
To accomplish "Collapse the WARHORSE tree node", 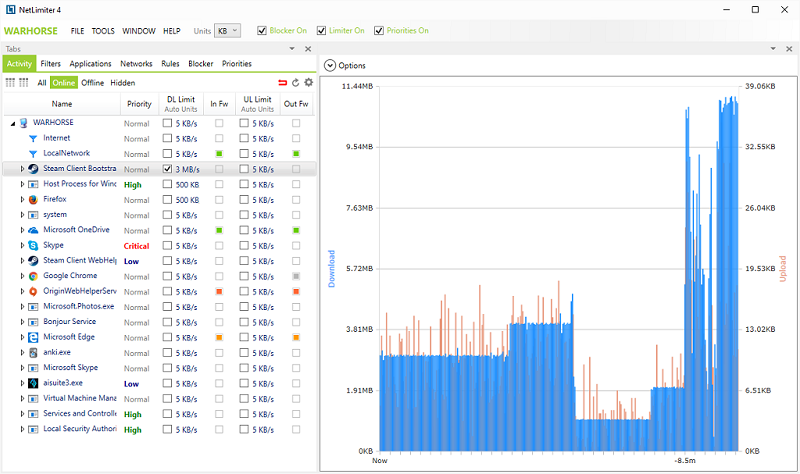I will coord(14,123).
